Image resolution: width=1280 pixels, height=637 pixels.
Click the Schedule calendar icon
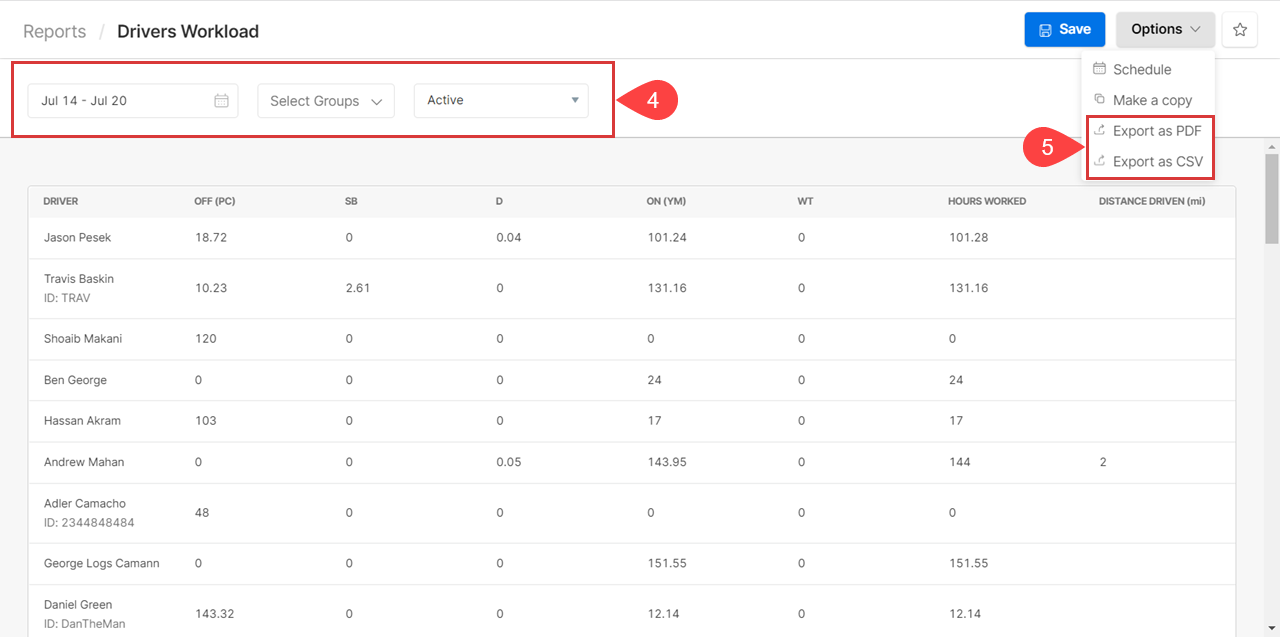coord(1099,69)
